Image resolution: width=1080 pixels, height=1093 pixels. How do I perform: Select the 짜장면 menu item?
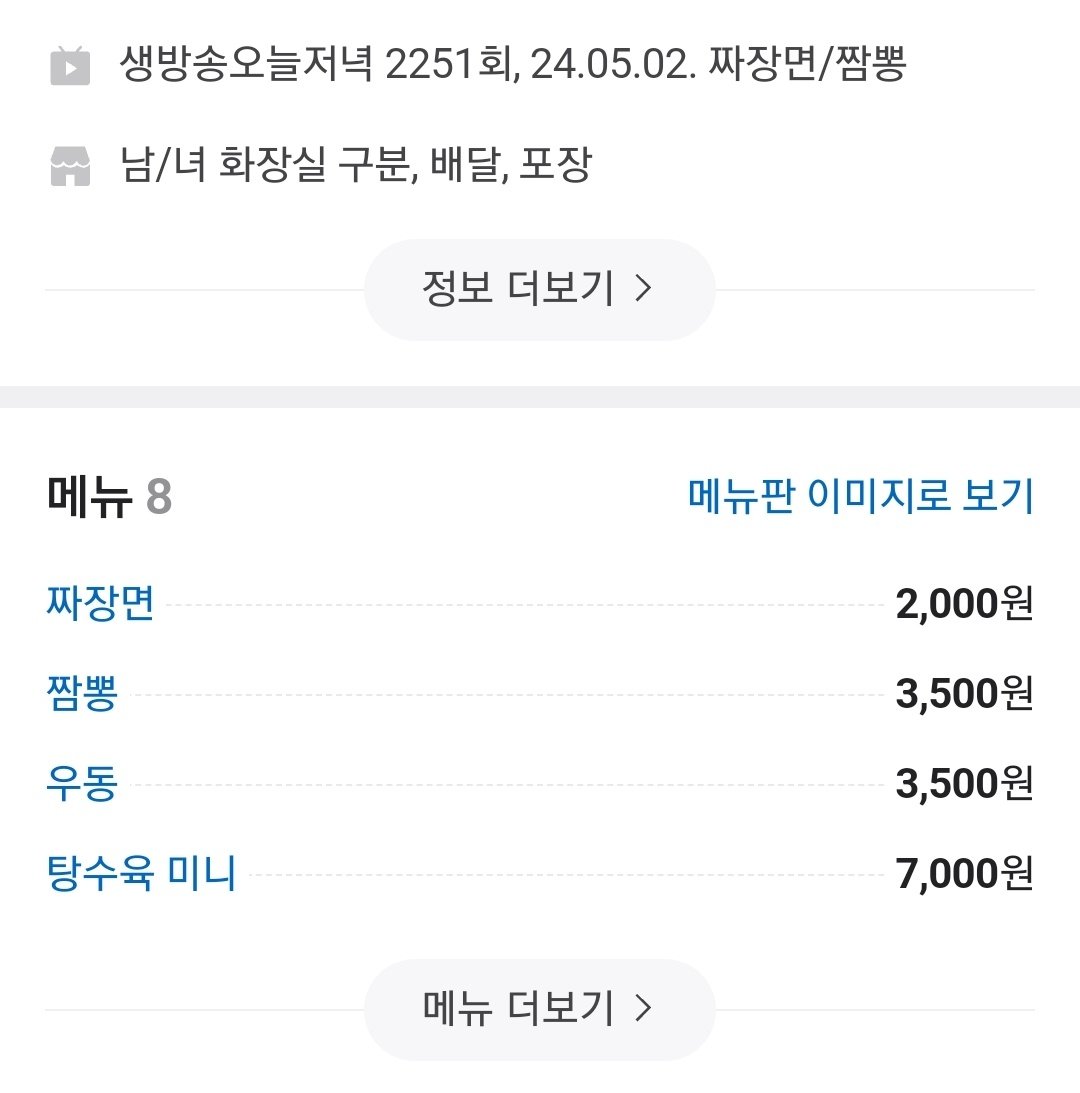click(100, 604)
